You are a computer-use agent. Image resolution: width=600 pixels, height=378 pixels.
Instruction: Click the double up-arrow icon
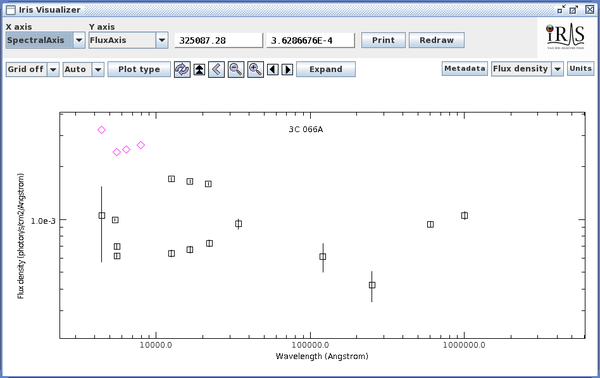coord(199,70)
